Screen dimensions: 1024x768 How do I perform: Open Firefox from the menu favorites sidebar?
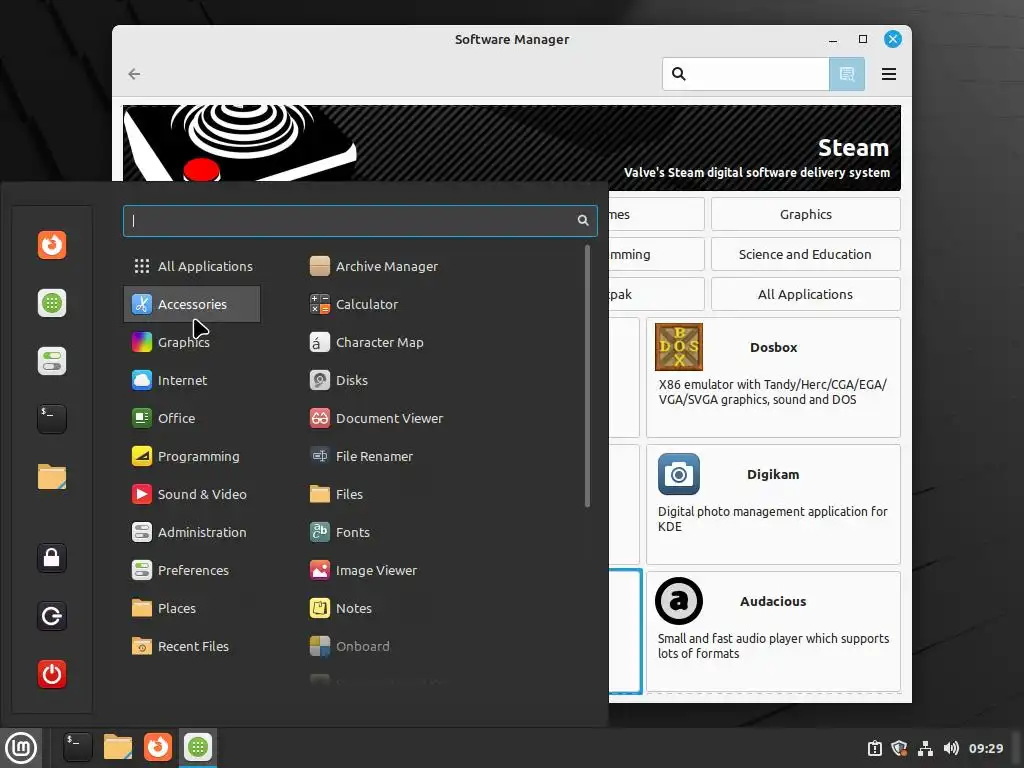click(52, 246)
